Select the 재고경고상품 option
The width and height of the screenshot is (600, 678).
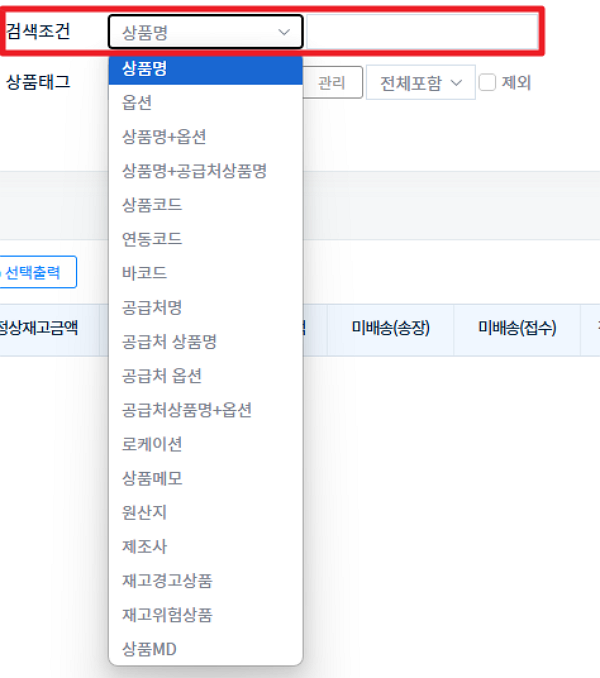(x=167, y=581)
